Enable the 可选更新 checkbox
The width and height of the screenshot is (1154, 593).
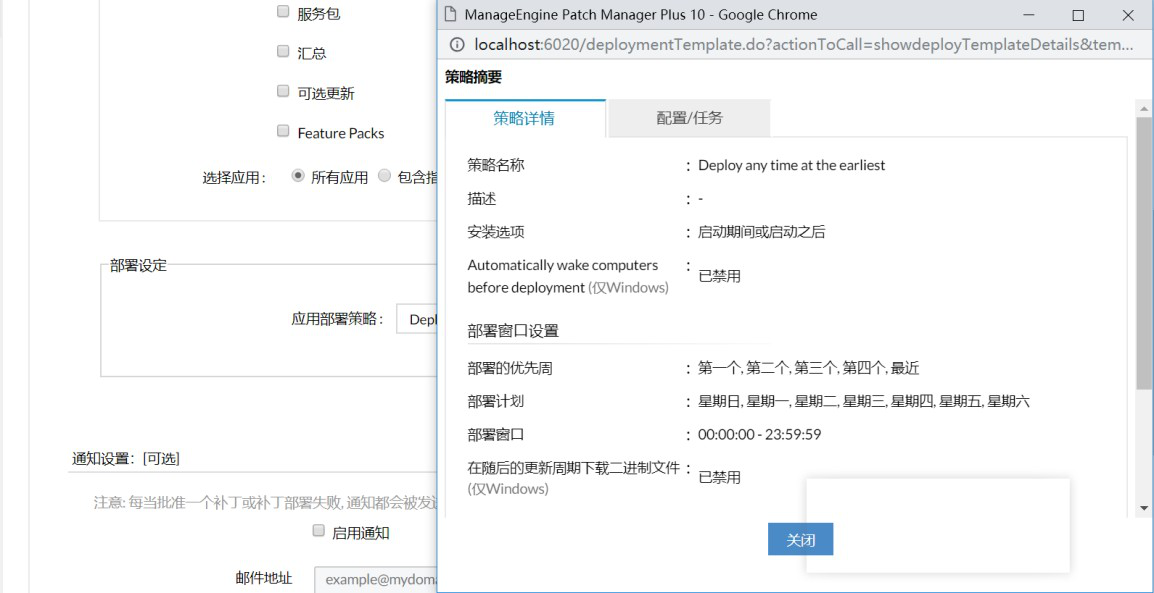(x=283, y=92)
